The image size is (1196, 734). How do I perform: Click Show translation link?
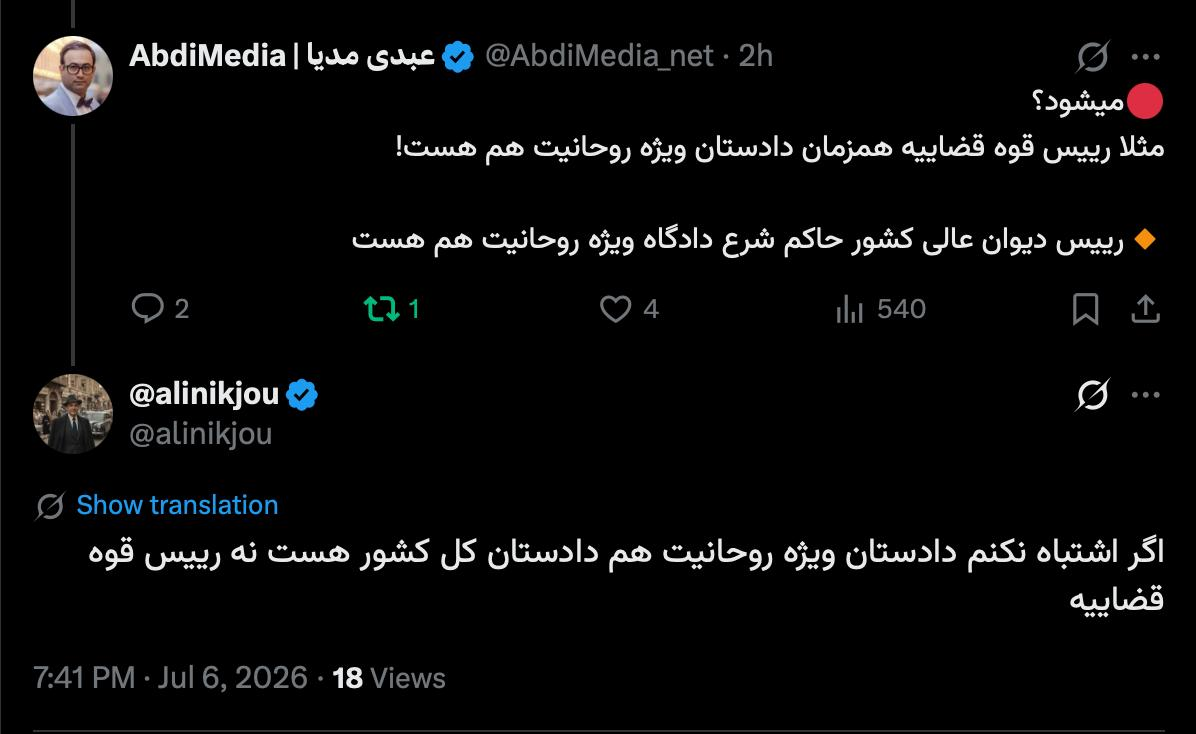click(177, 505)
